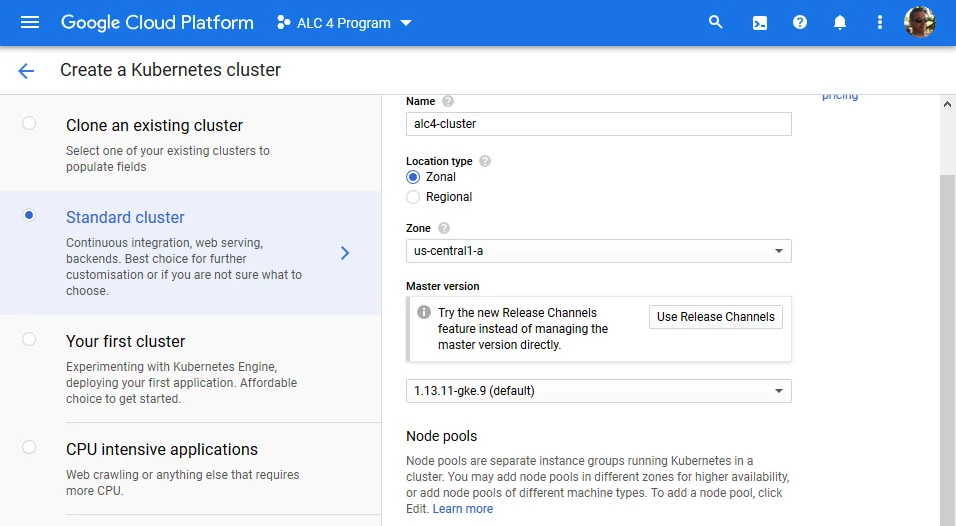Select Clone an existing cluster radio
This screenshot has height=526, width=956.
[29, 123]
